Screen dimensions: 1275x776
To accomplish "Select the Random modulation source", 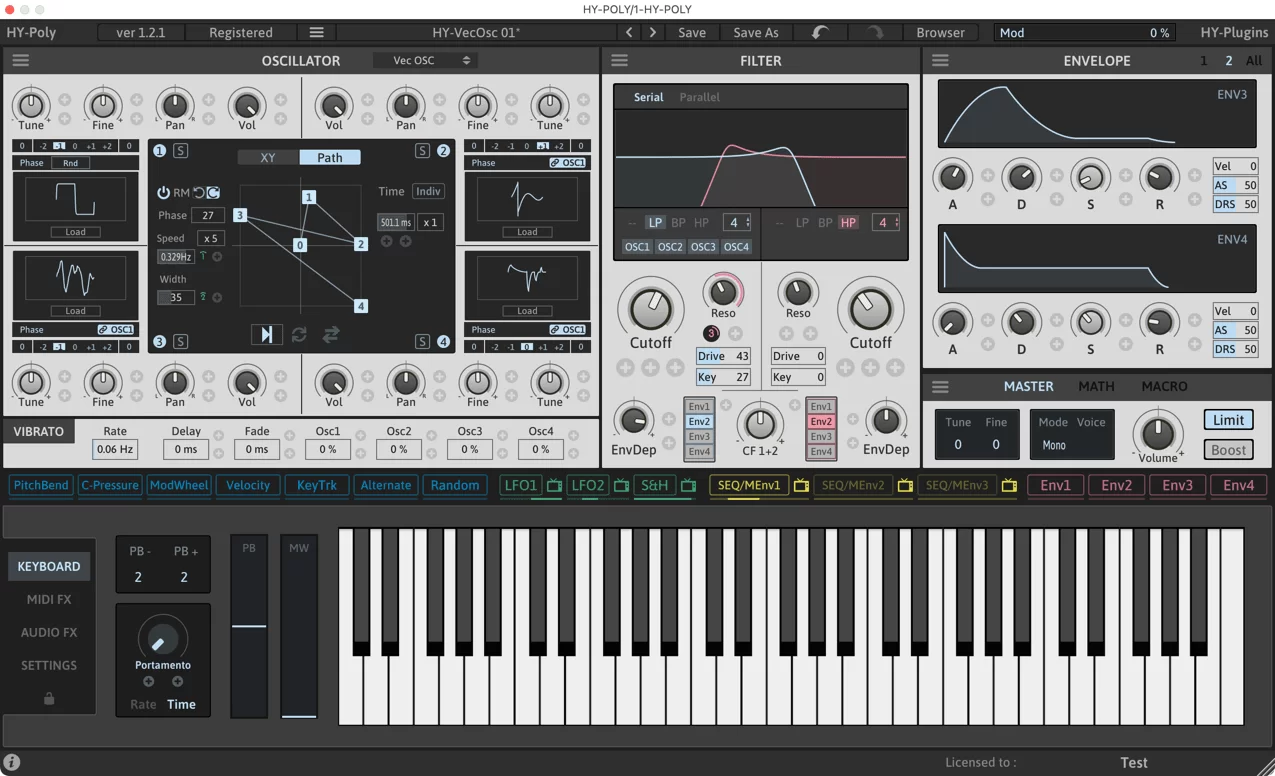I will pyautogui.click(x=455, y=485).
